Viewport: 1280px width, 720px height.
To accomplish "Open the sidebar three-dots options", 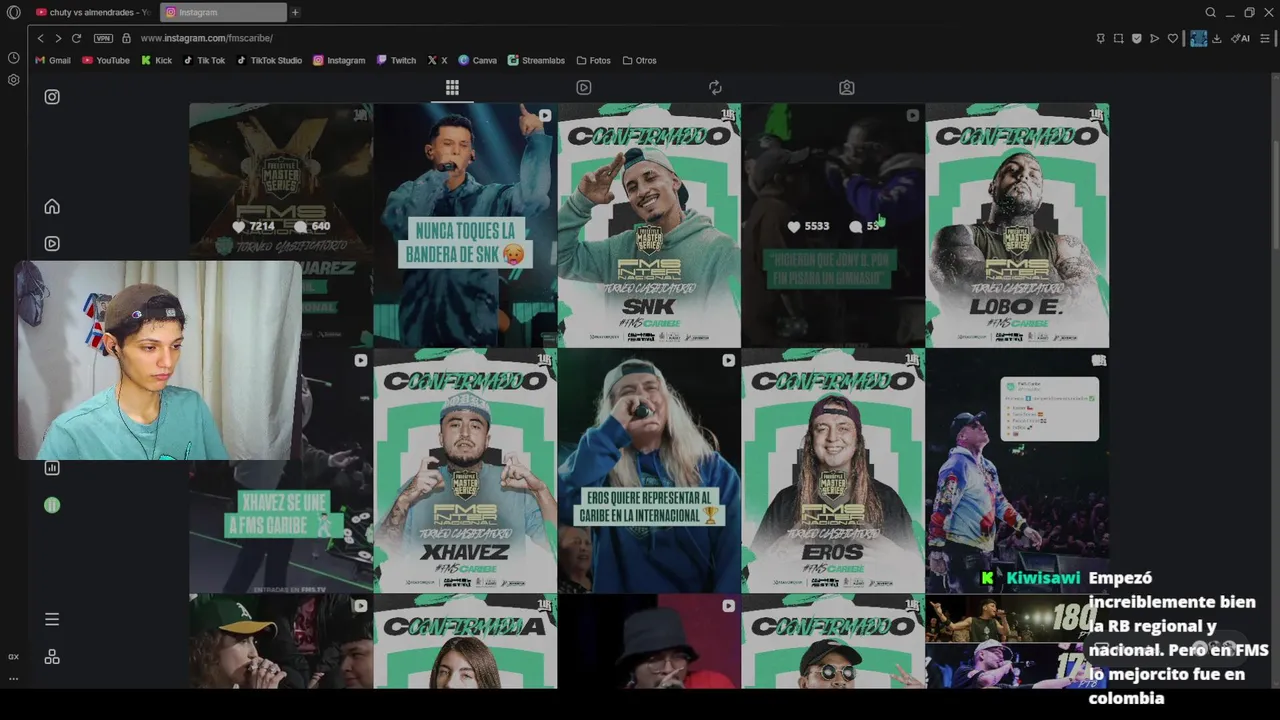I will click(13, 678).
